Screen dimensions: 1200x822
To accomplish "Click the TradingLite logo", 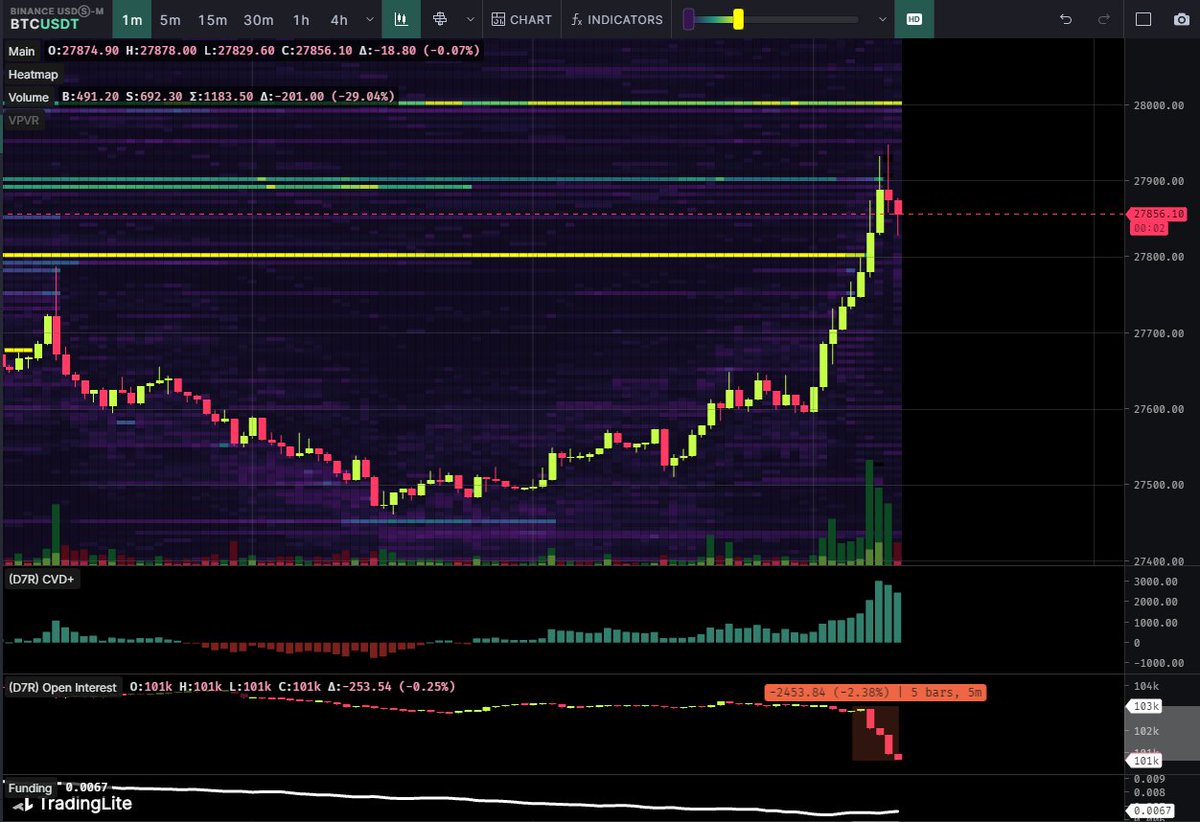I will (70, 803).
